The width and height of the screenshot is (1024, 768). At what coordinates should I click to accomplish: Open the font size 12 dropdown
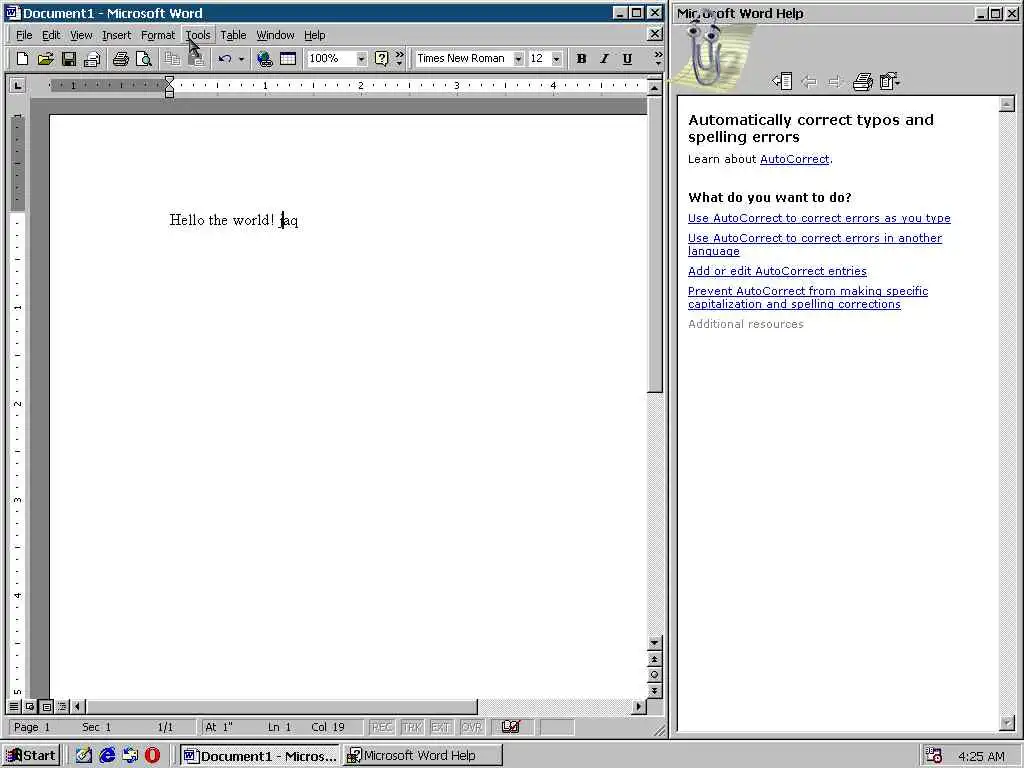(x=556, y=59)
